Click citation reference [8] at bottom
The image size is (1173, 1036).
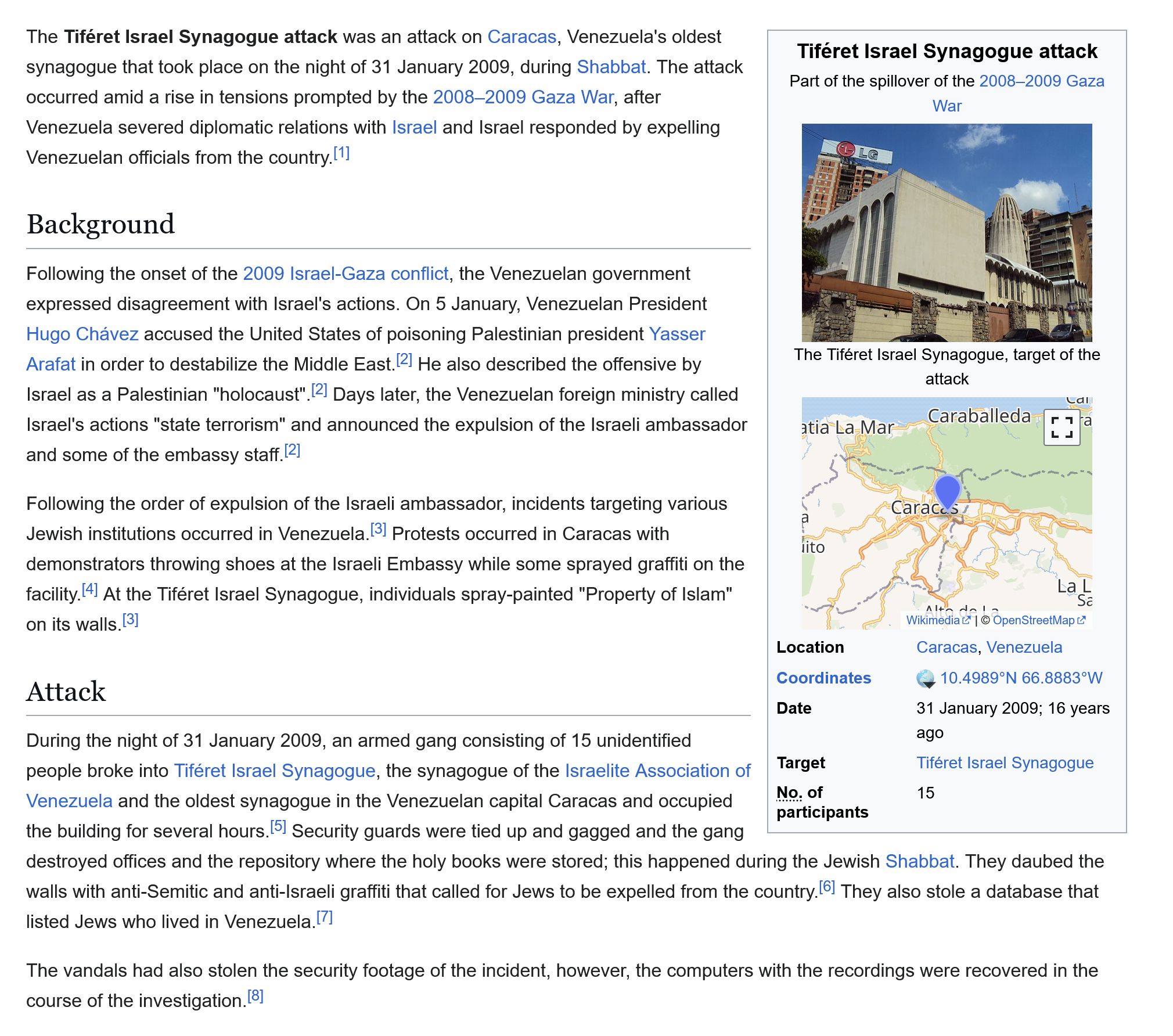pos(256,997)
